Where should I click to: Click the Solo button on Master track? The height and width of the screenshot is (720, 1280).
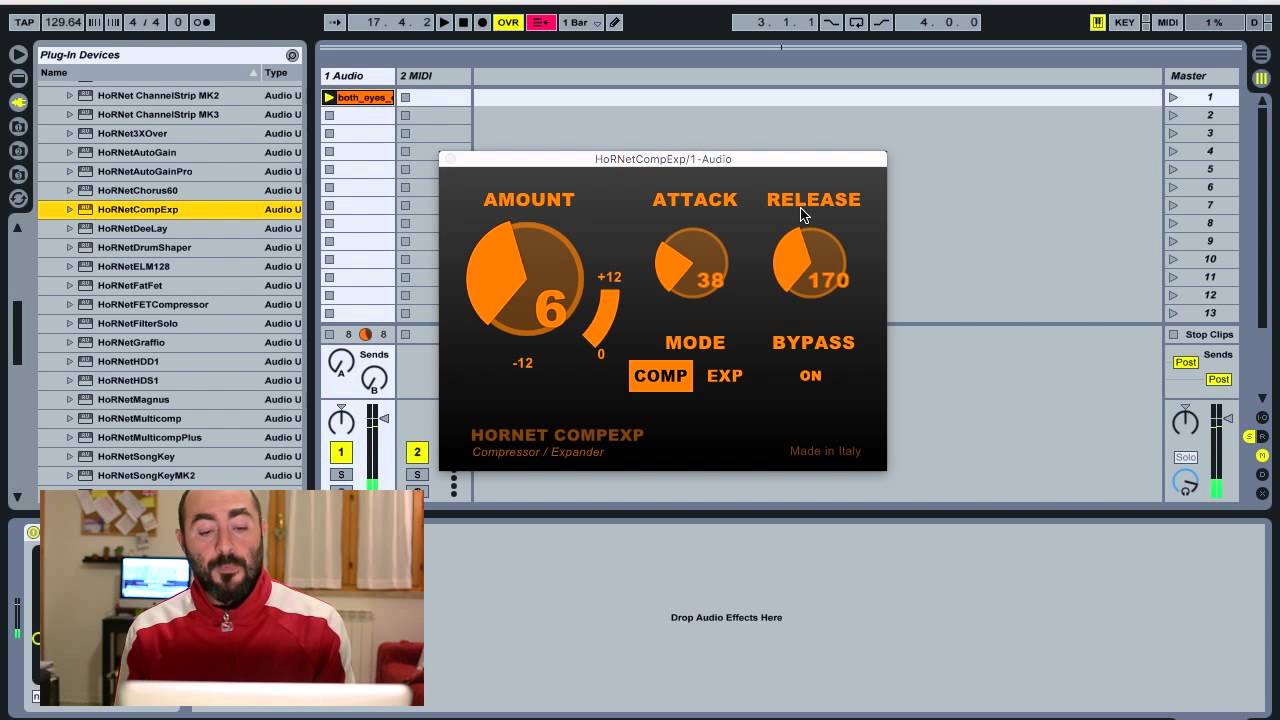click(x=1186, y=457)
